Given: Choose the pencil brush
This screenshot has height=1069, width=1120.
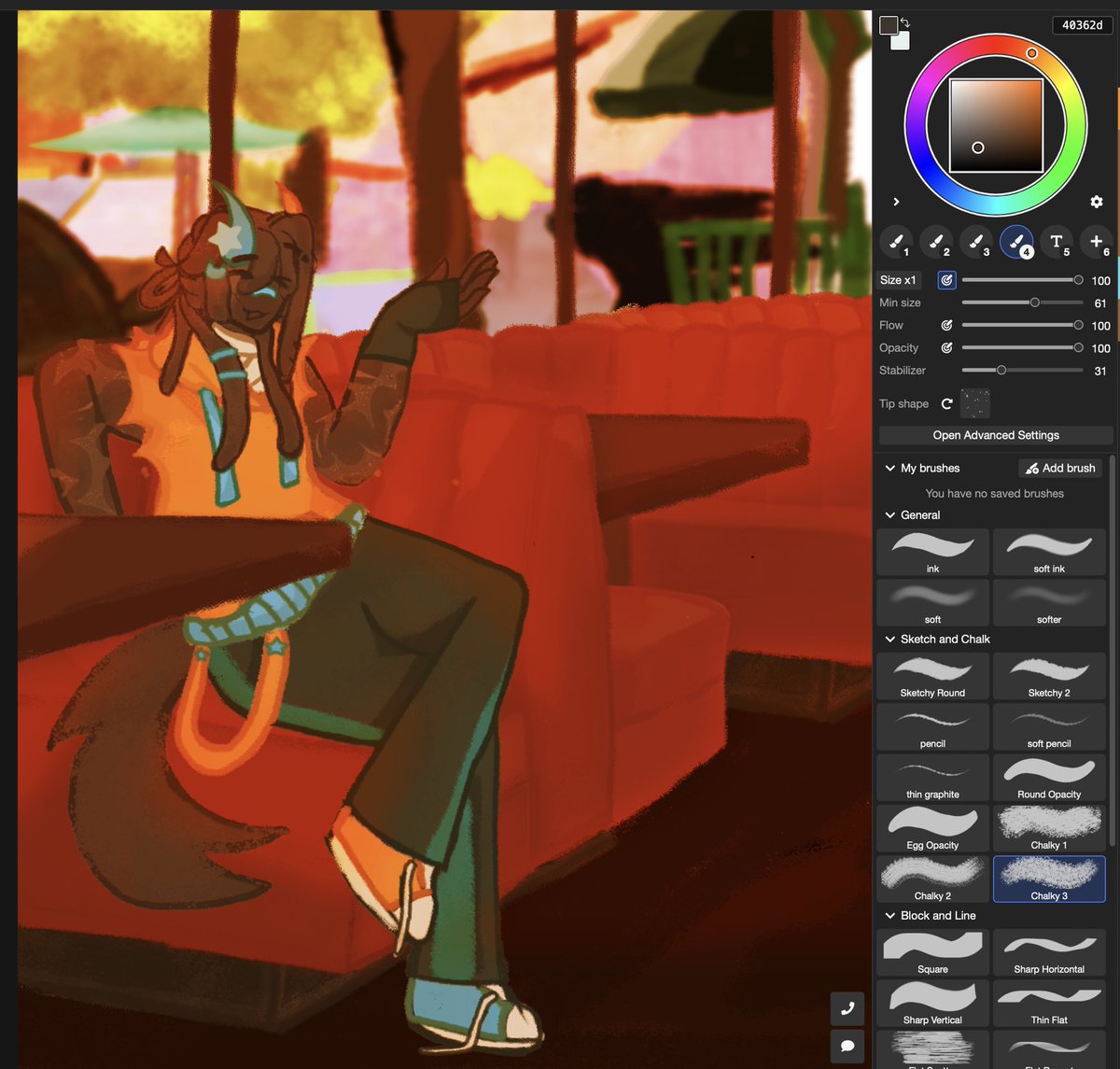Looking at the screenshot, I should tap(932, 726).
